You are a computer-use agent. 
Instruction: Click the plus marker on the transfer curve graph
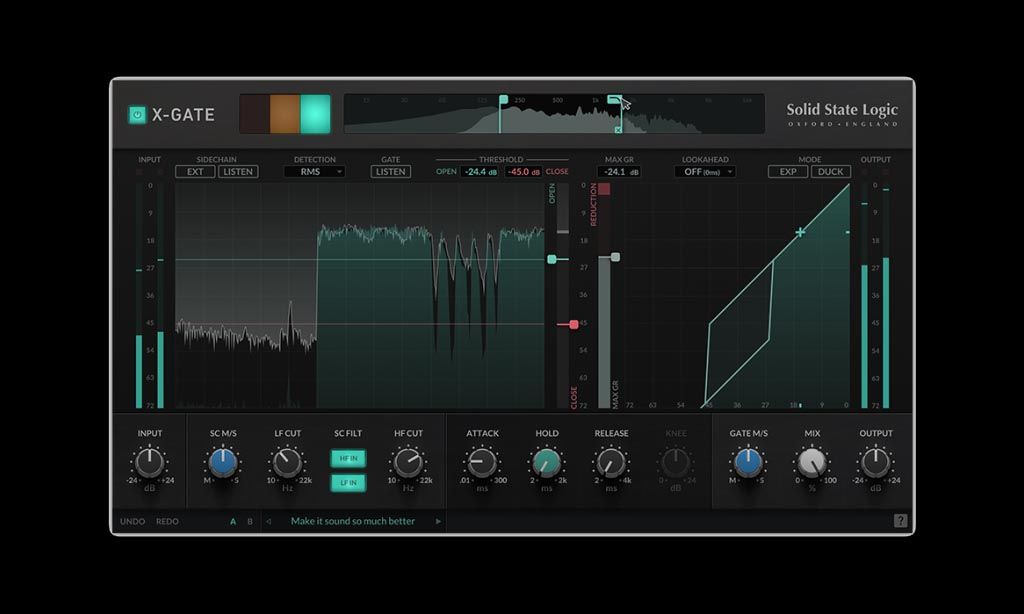[800, 232]
